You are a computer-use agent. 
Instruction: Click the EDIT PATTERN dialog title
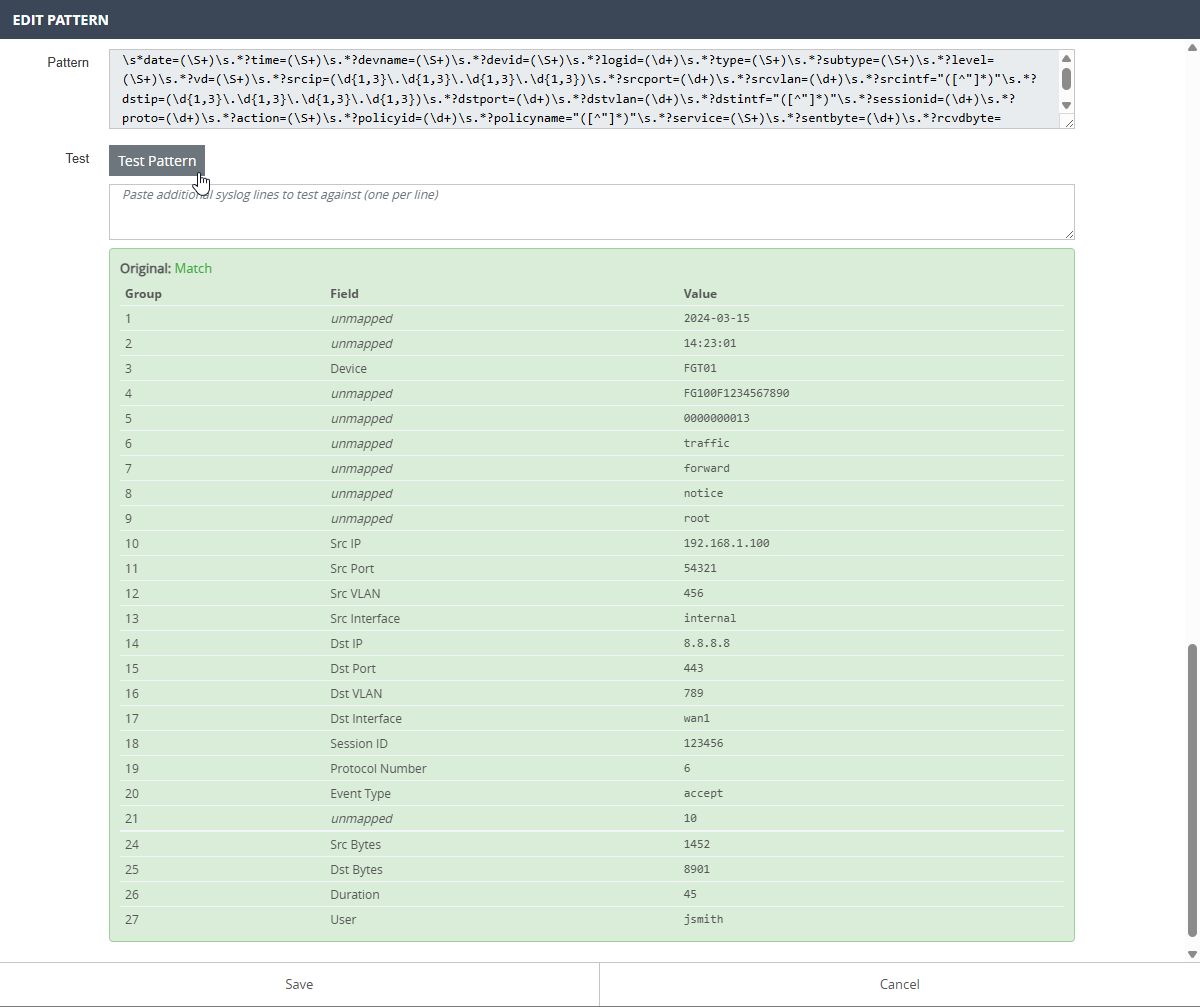pyautogui.click(x=60, y=20)
